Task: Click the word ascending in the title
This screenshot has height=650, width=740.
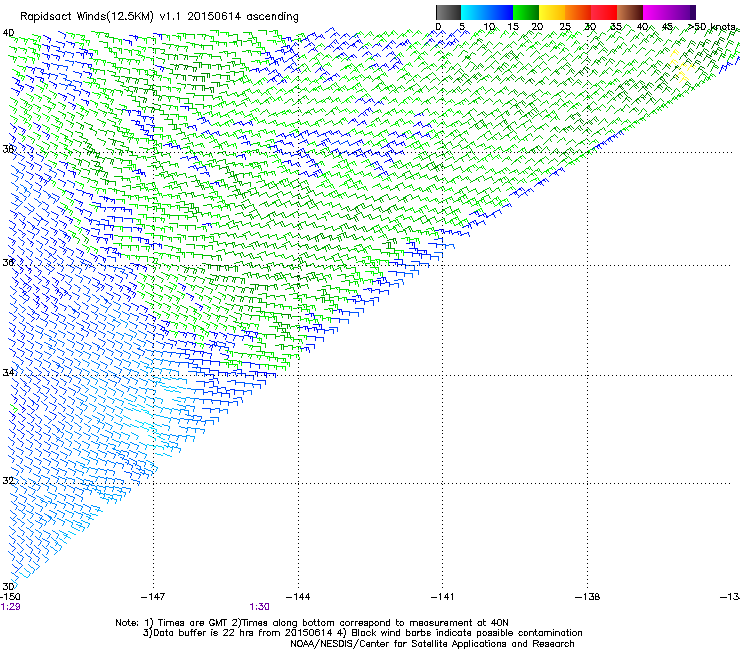Action: point(272,17)
